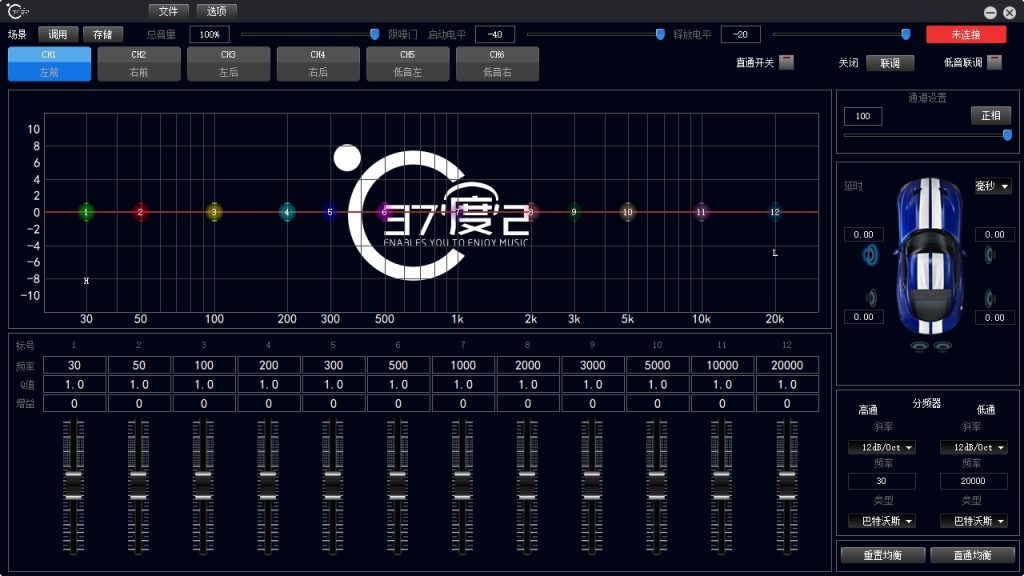Select EQ node 11 at 10k
The image size is (1024, 576).
click(701, 212)
